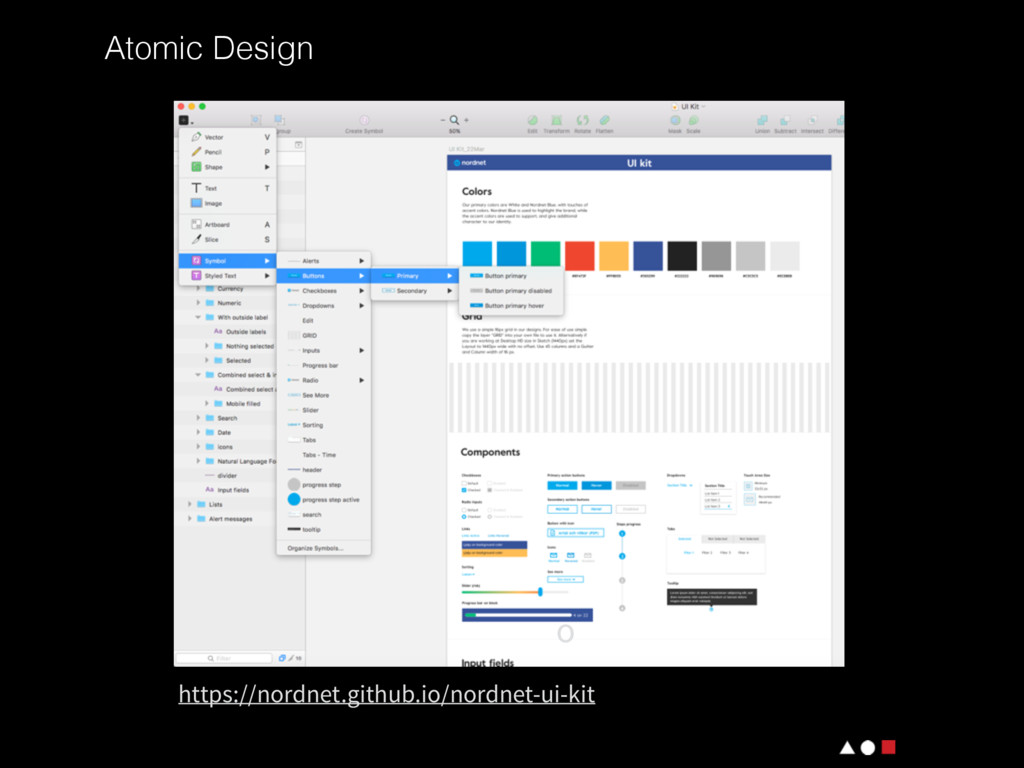Select the divider layer in layer list

(x=227, y=475)
